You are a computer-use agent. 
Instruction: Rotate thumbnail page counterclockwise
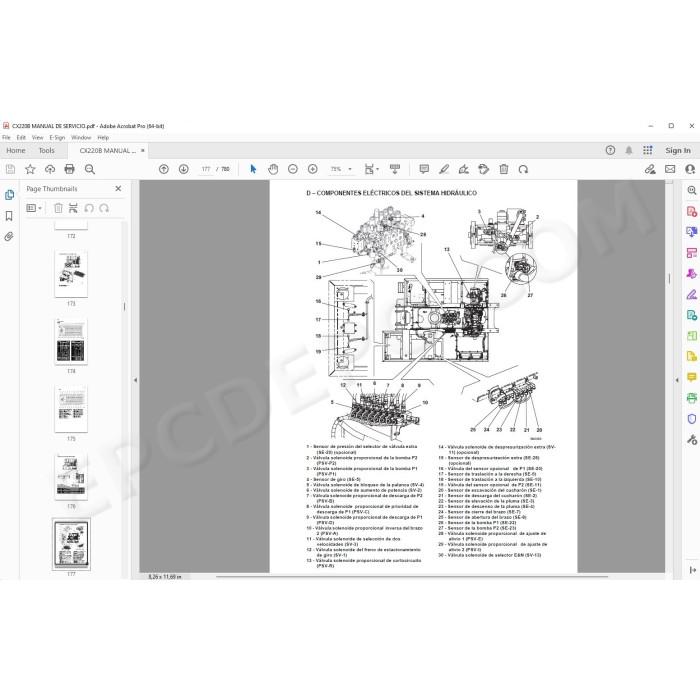pos(89,208)
